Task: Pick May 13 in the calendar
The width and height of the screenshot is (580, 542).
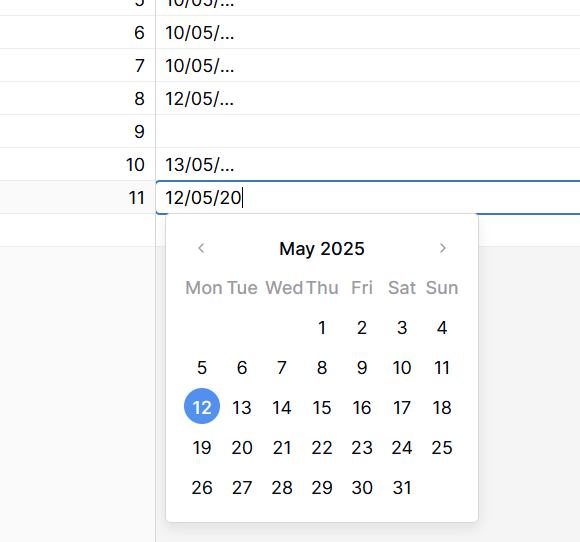Action: (x=242, y=408)
